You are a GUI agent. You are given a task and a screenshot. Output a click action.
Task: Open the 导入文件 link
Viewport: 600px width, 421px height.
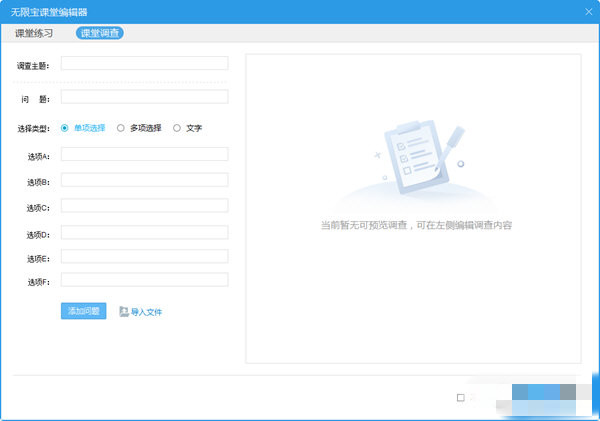point(146,312)
